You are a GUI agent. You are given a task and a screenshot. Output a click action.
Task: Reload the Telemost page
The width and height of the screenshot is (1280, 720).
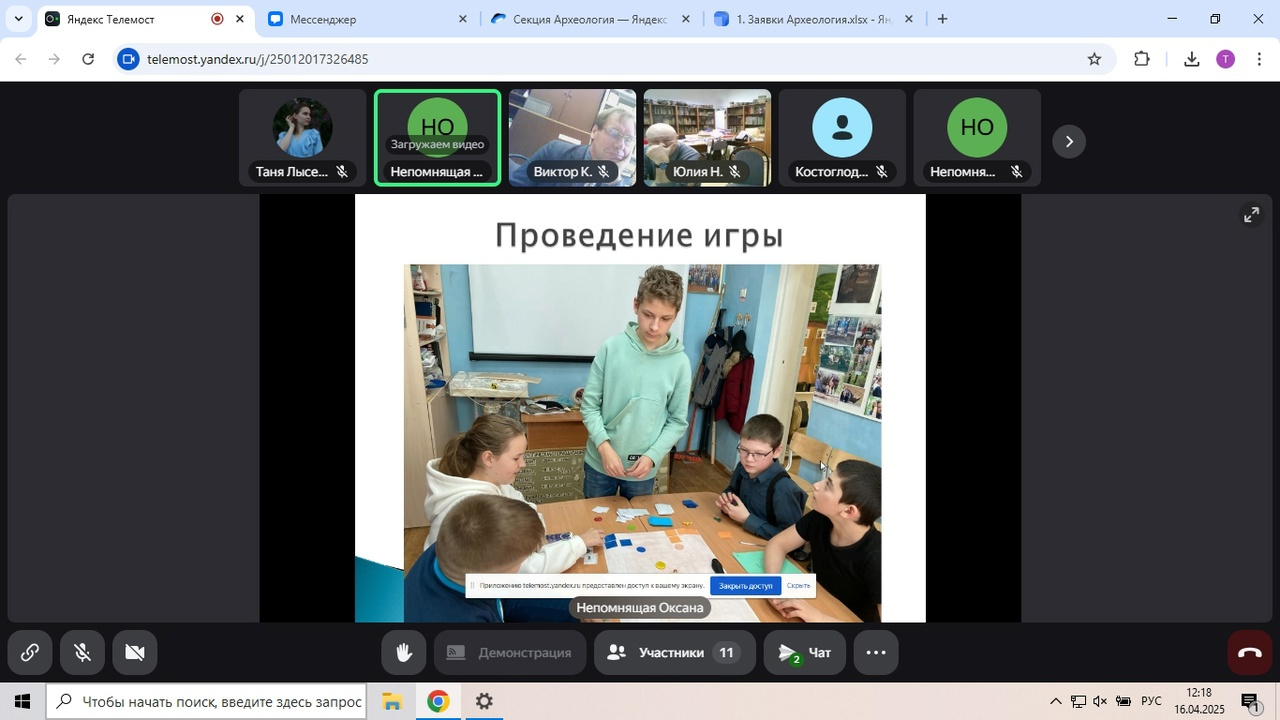[x=88, y=59]
